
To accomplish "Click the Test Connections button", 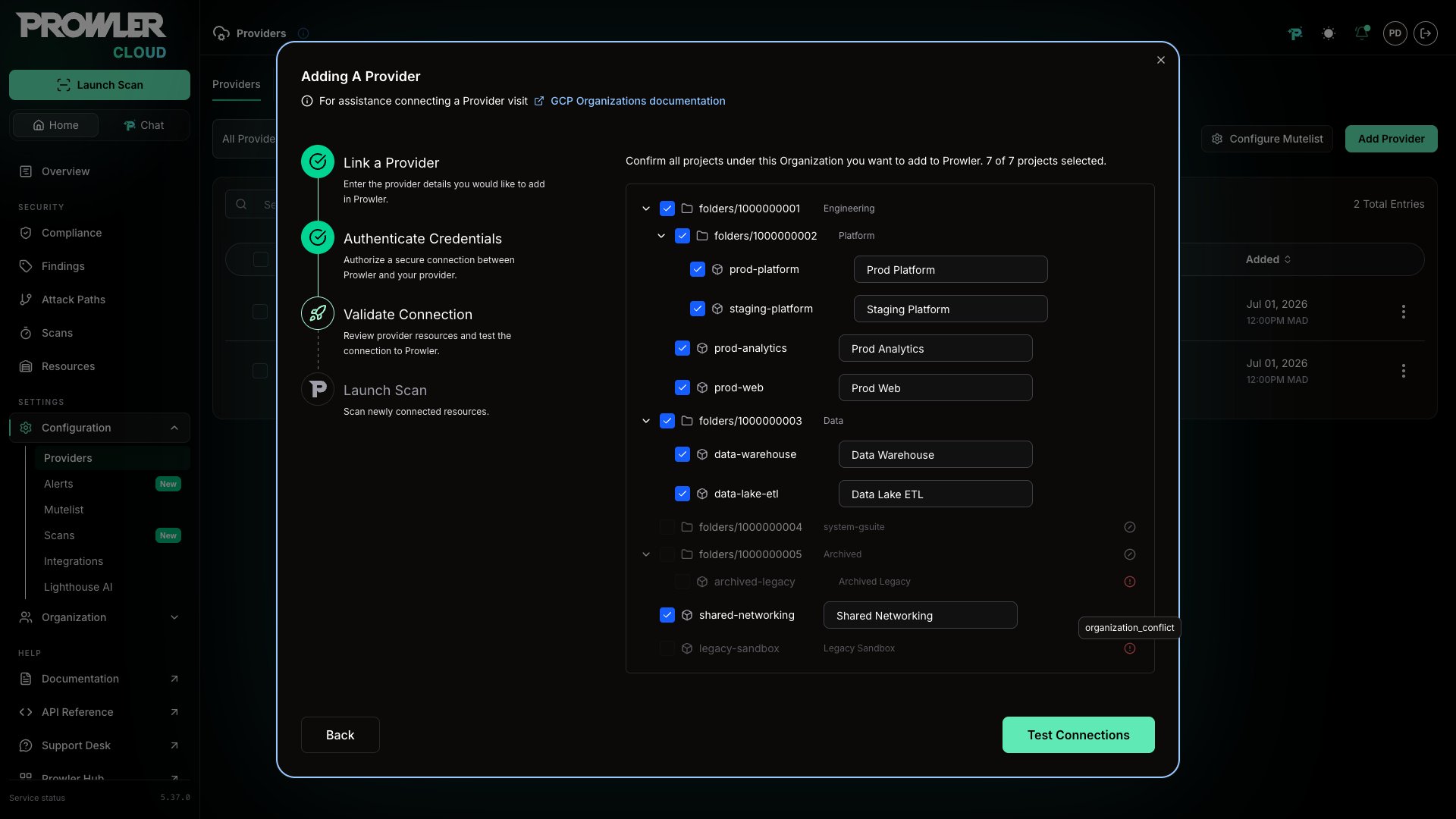I will [1078, 735].
